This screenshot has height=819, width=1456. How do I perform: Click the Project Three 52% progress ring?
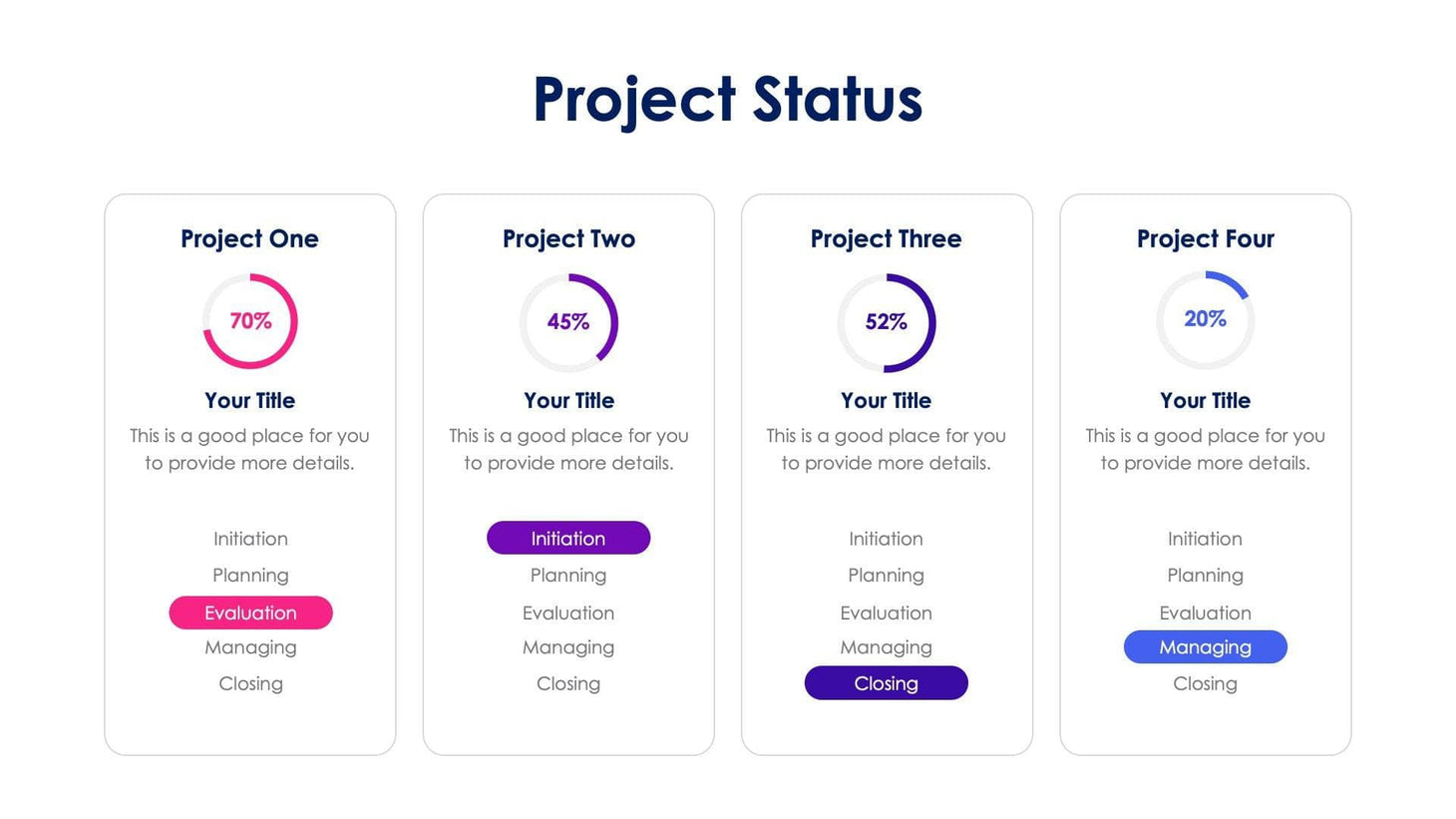click(x=886, y=322)
